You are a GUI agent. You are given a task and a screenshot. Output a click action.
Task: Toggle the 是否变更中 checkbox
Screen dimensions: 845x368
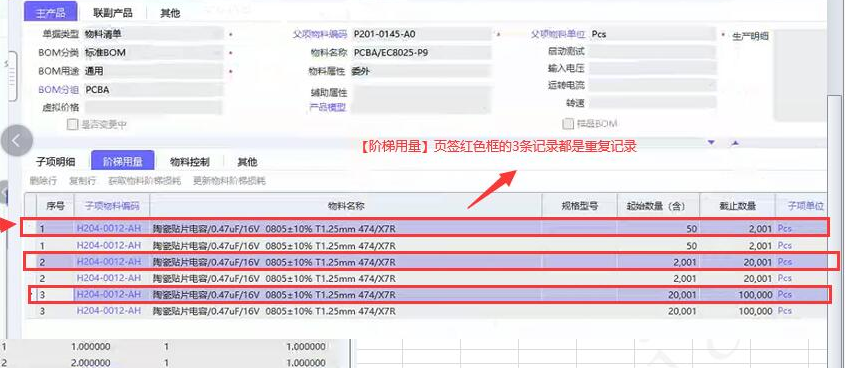point(72,124)
